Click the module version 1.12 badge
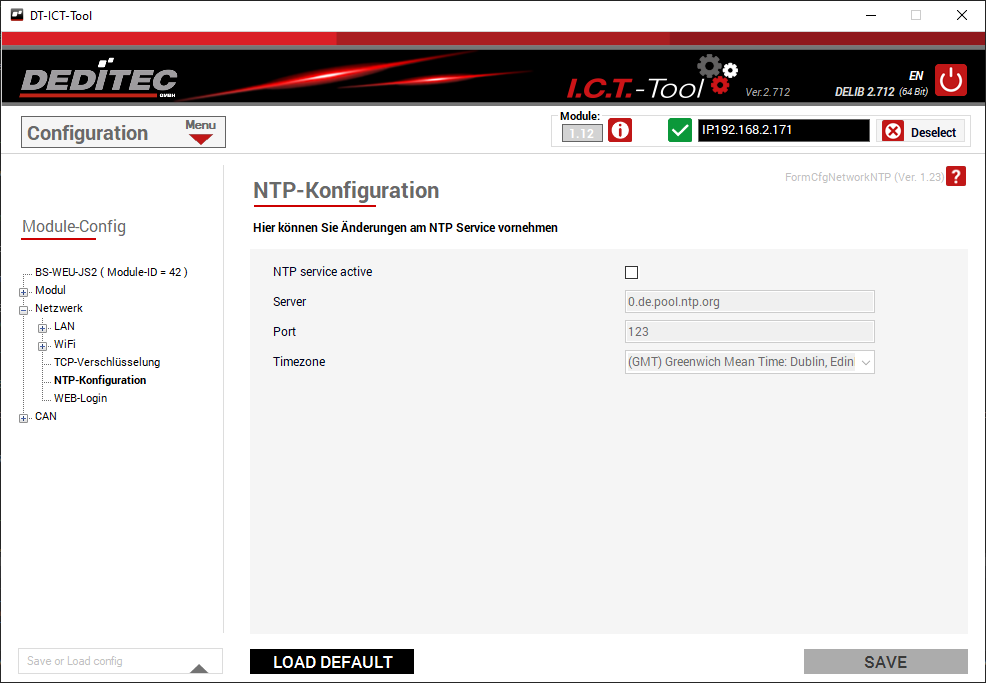The height and width of the screenshot is (683, 986). click(582, 133)
